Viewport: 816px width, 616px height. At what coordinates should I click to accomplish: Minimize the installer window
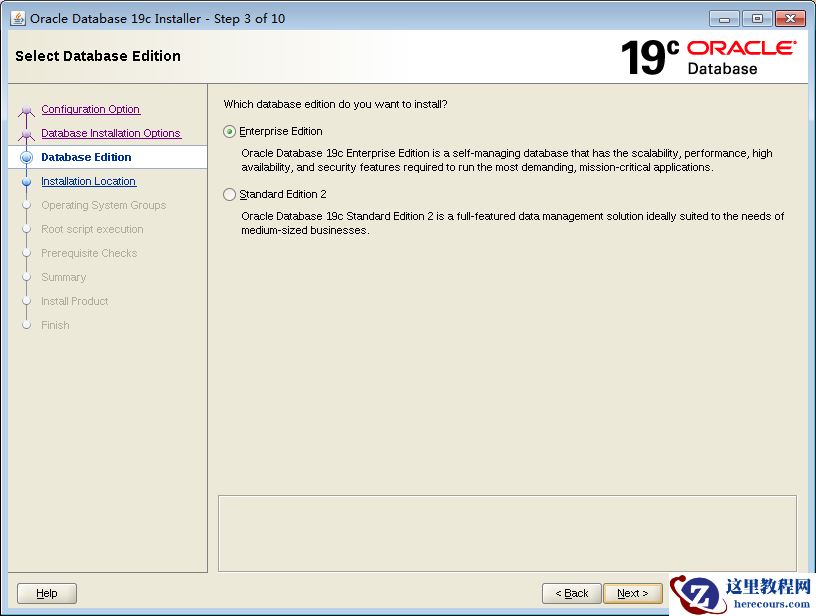pos(724,19)
